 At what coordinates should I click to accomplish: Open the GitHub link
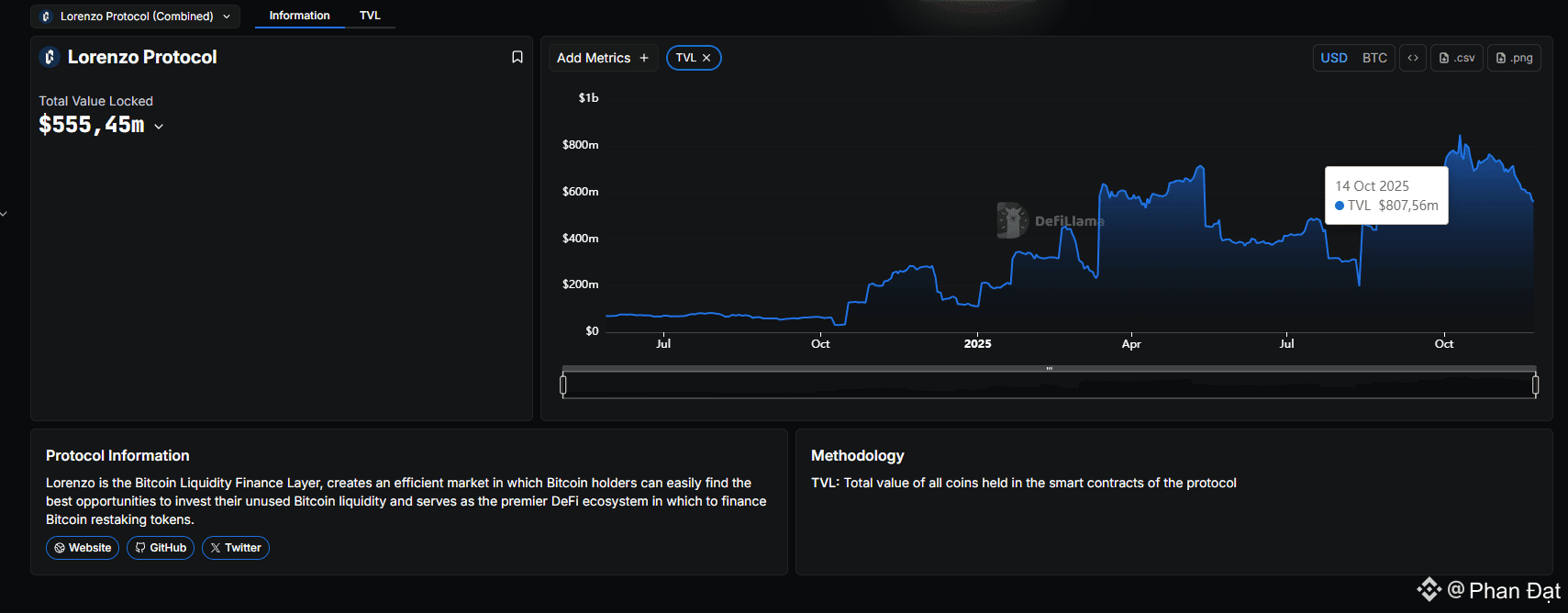[161, 548]
